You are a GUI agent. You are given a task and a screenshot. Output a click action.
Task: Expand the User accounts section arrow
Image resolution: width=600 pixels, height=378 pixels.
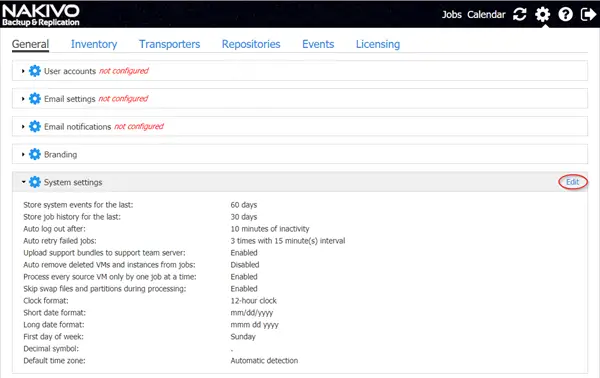23,71
